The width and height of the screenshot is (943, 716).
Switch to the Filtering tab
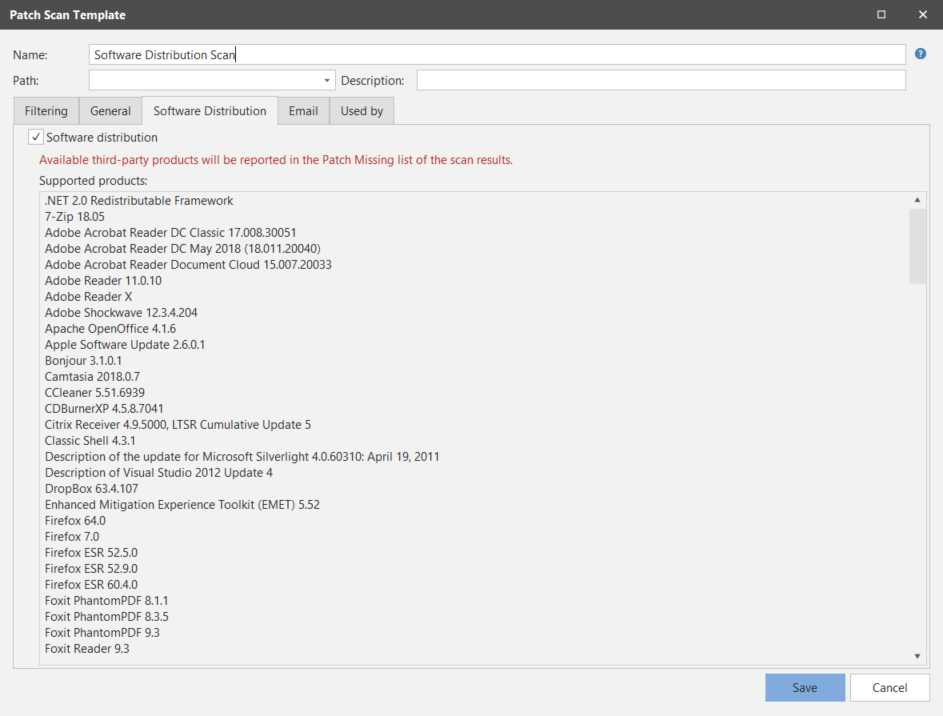46,111
